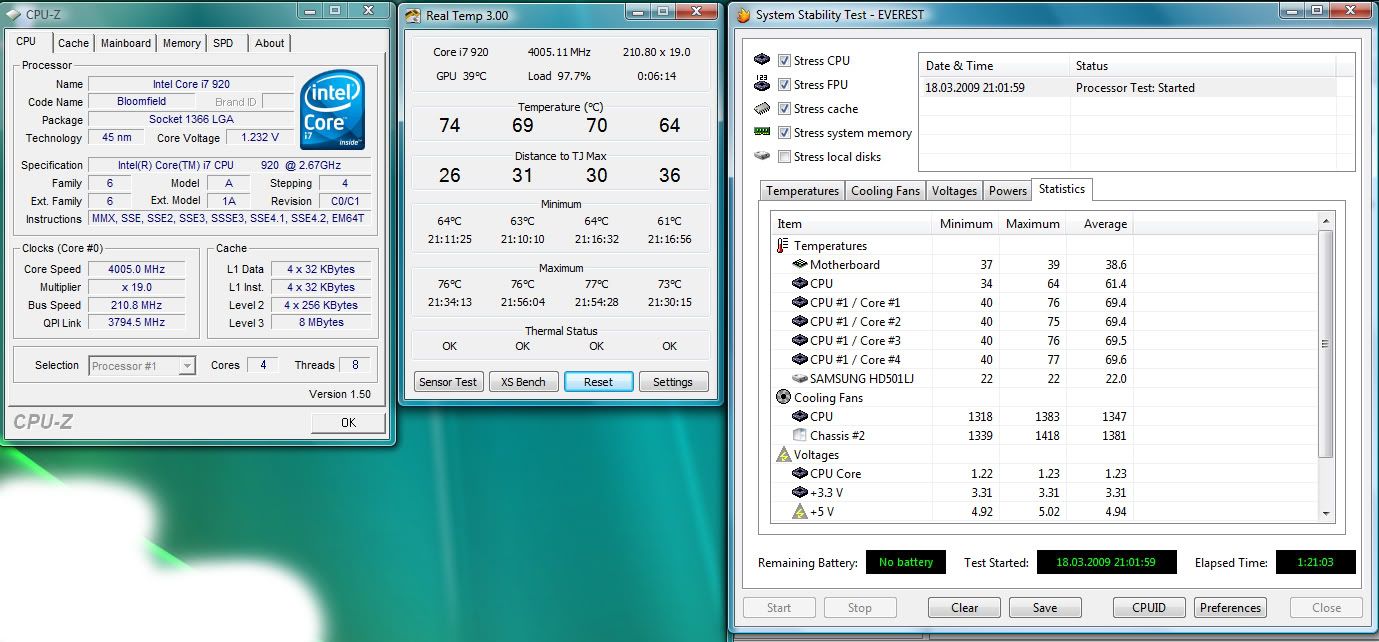1379x642 pixels.
Task: Open EVEREST Preferences
Action: coord(1230,608)
